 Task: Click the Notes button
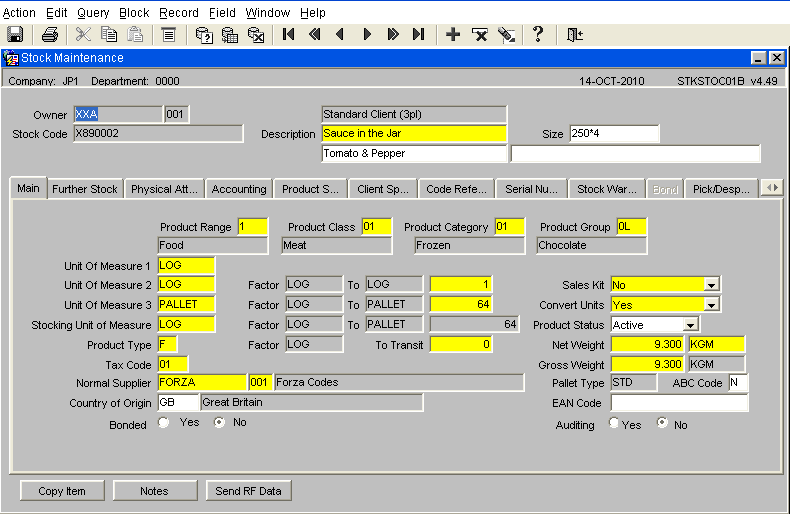click(x=154, y=491)
